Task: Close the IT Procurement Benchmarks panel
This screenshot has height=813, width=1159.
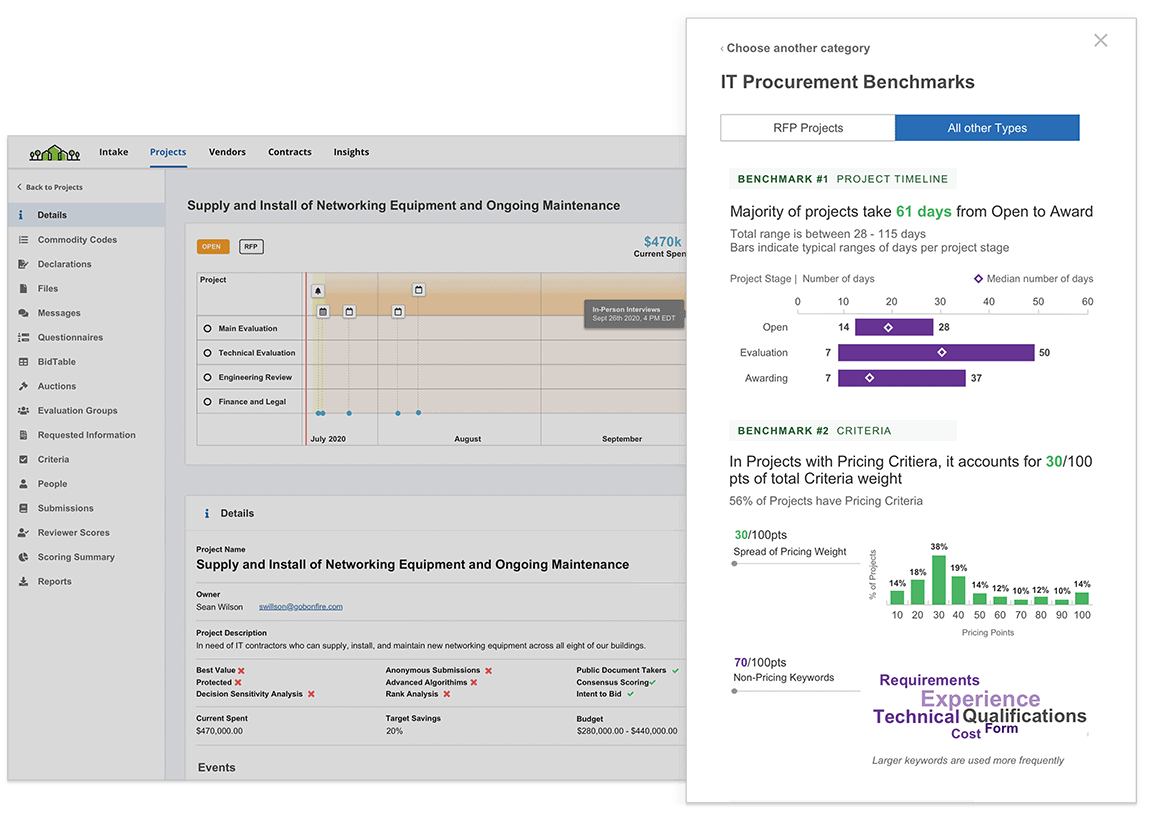Action: [x=1100, y=41]
